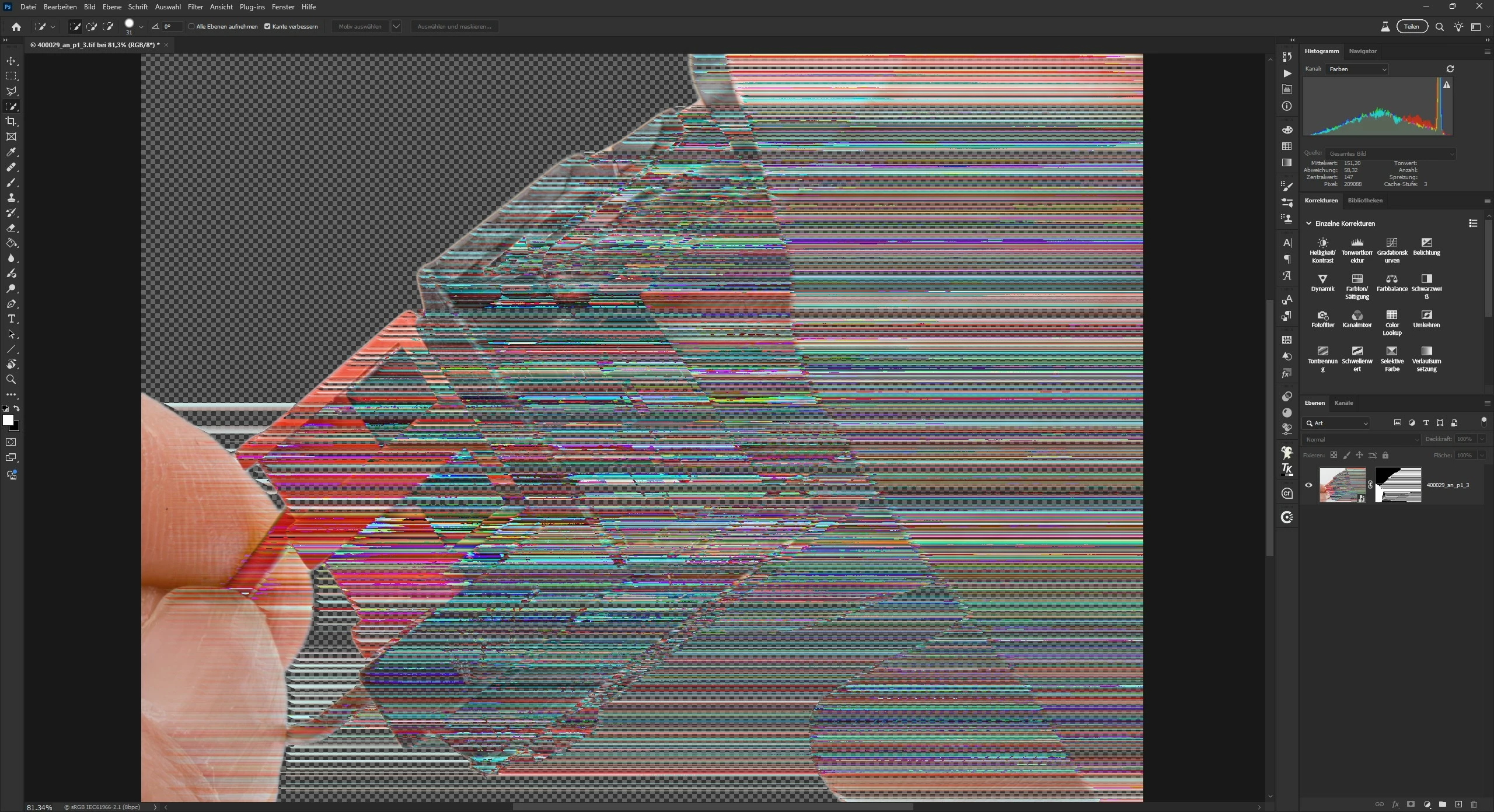The width and height of the screenshot is (1494, 812).
Task: Select the Horizontal Type tool
Action: pyautogui.click(x=11, y=319)
